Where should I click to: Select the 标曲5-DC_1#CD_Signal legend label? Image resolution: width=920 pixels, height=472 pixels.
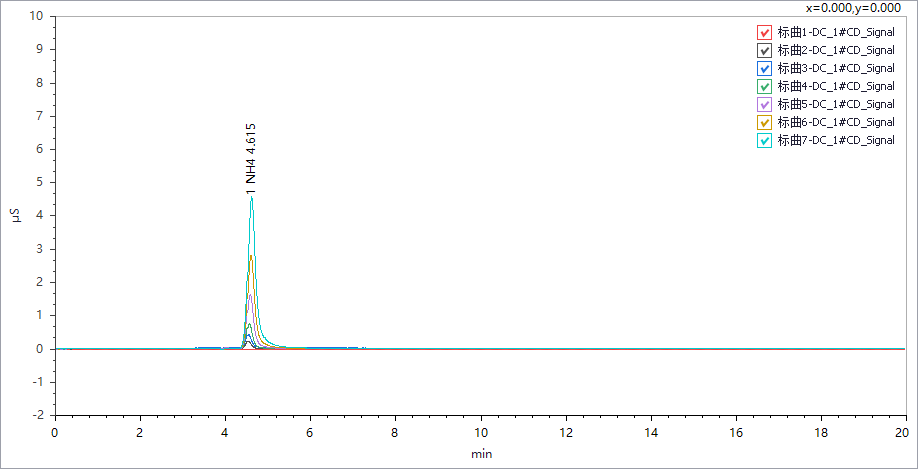pyautogui.click(x=836, y=104)
